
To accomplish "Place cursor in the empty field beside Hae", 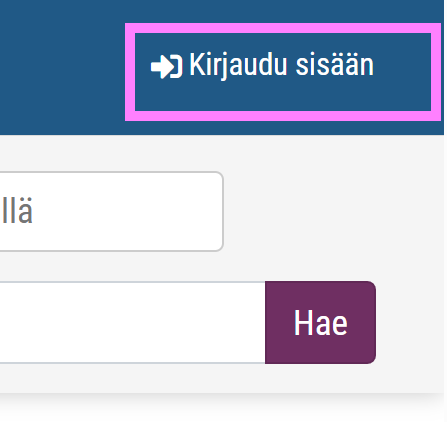I will (x=133, y=322).
